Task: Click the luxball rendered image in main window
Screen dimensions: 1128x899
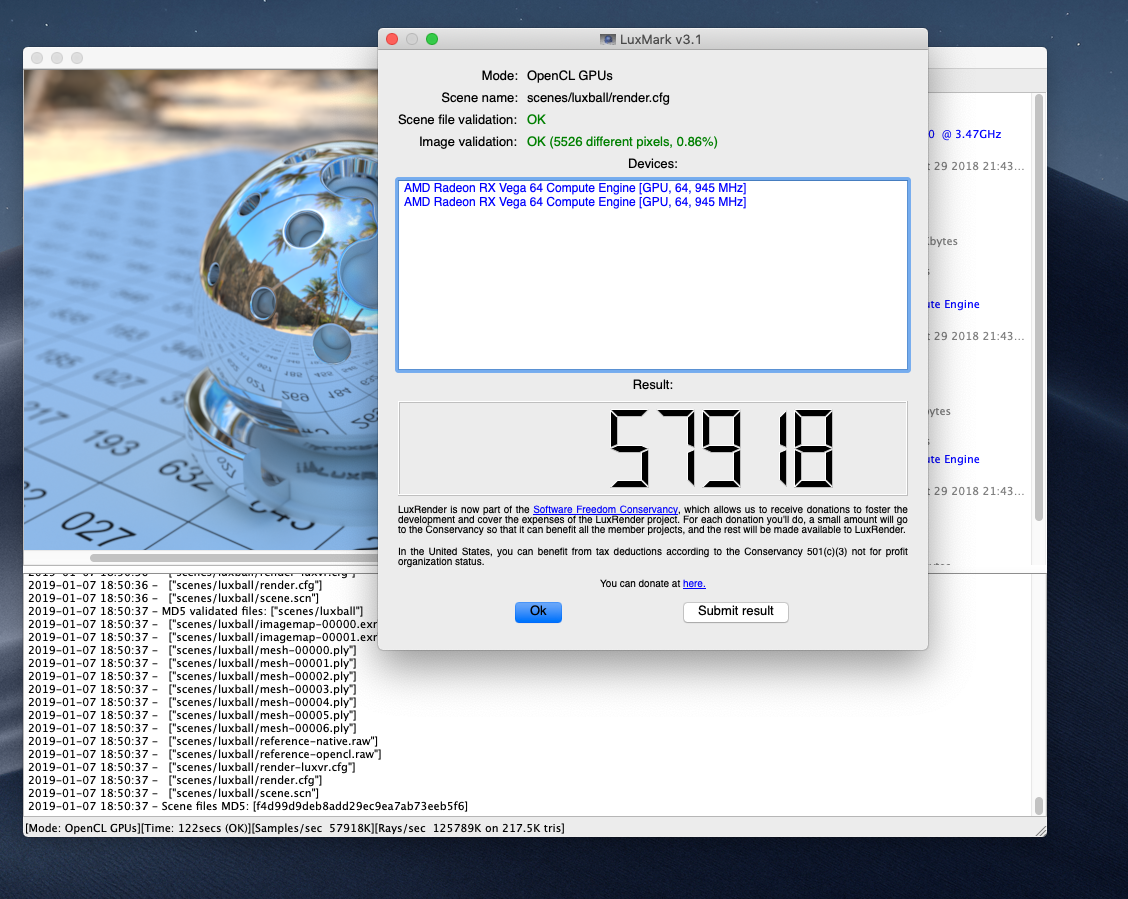Action: (x=201, y=309)
